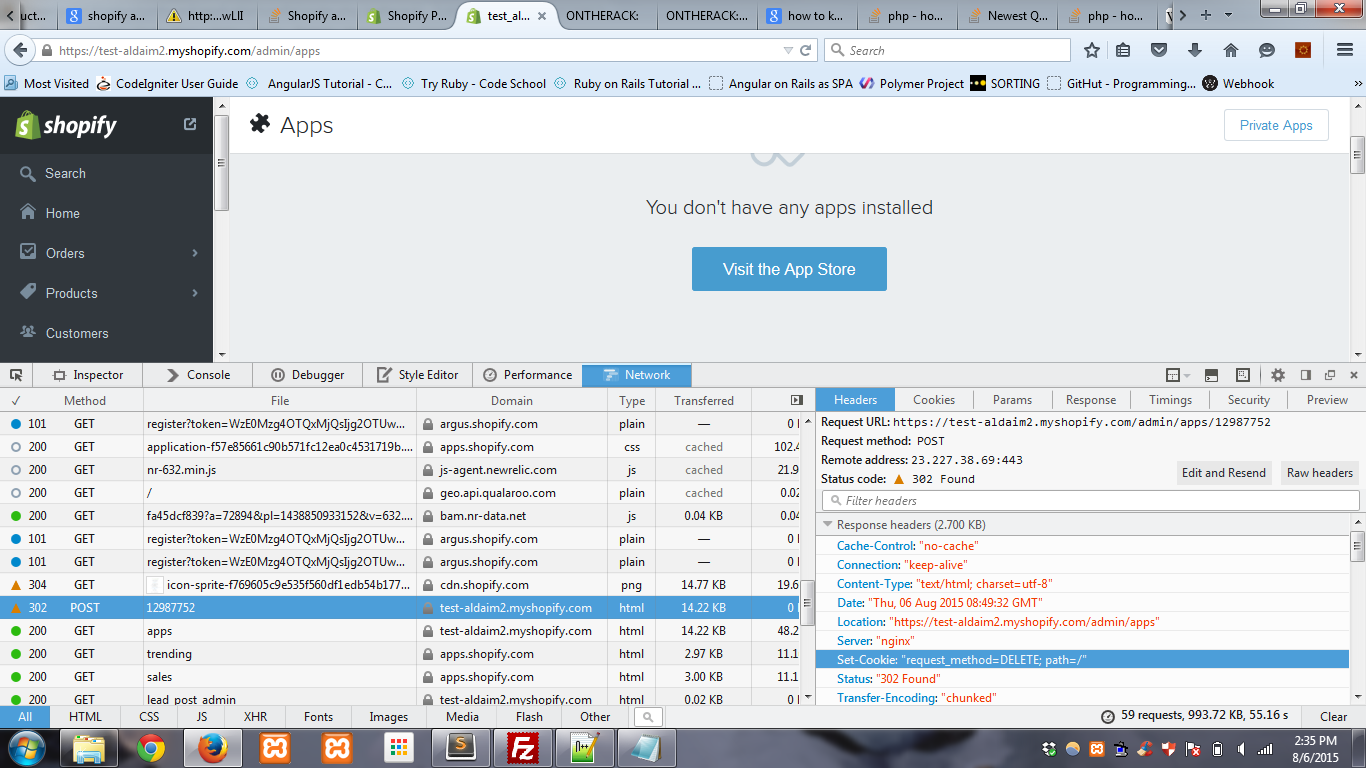This screenshot has width=1366, height=768.
Task: Open the Debugger tab
Action: (308, 375)
